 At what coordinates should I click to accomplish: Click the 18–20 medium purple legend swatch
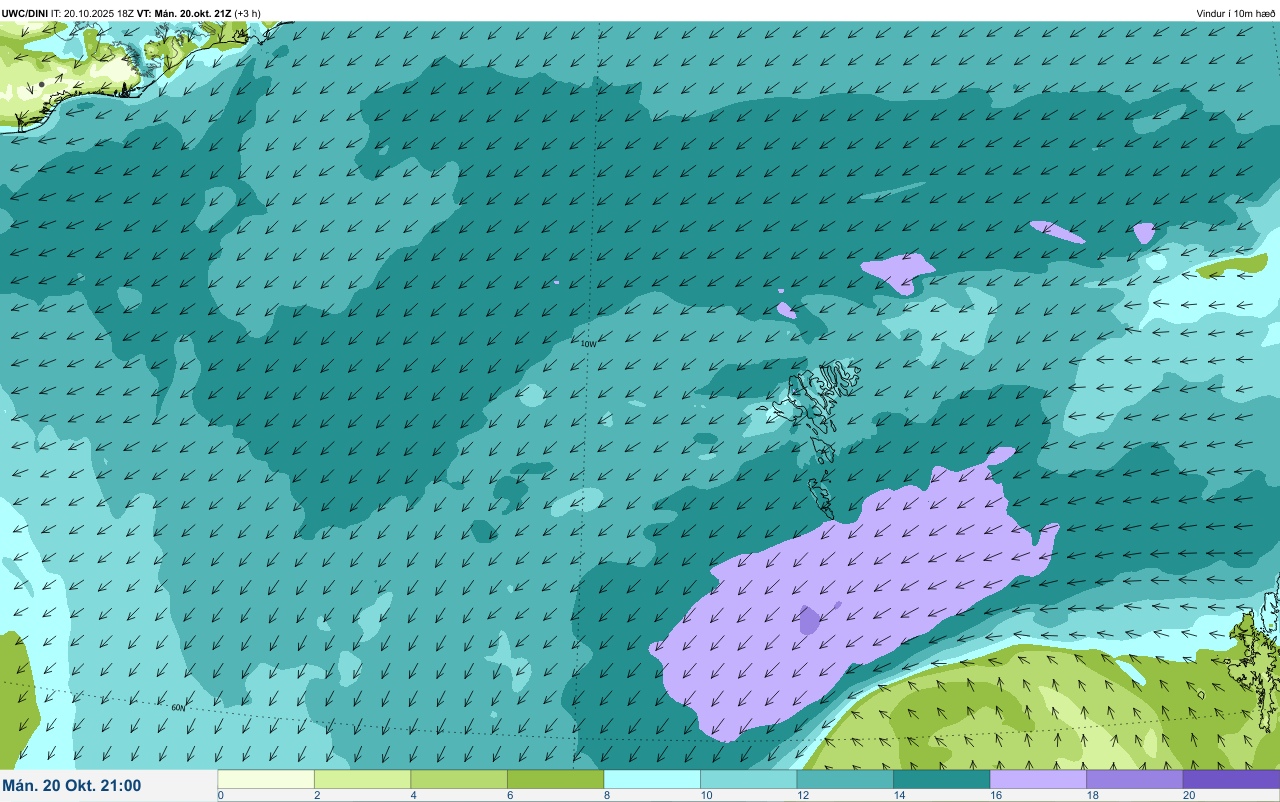tap(1134, 779)
